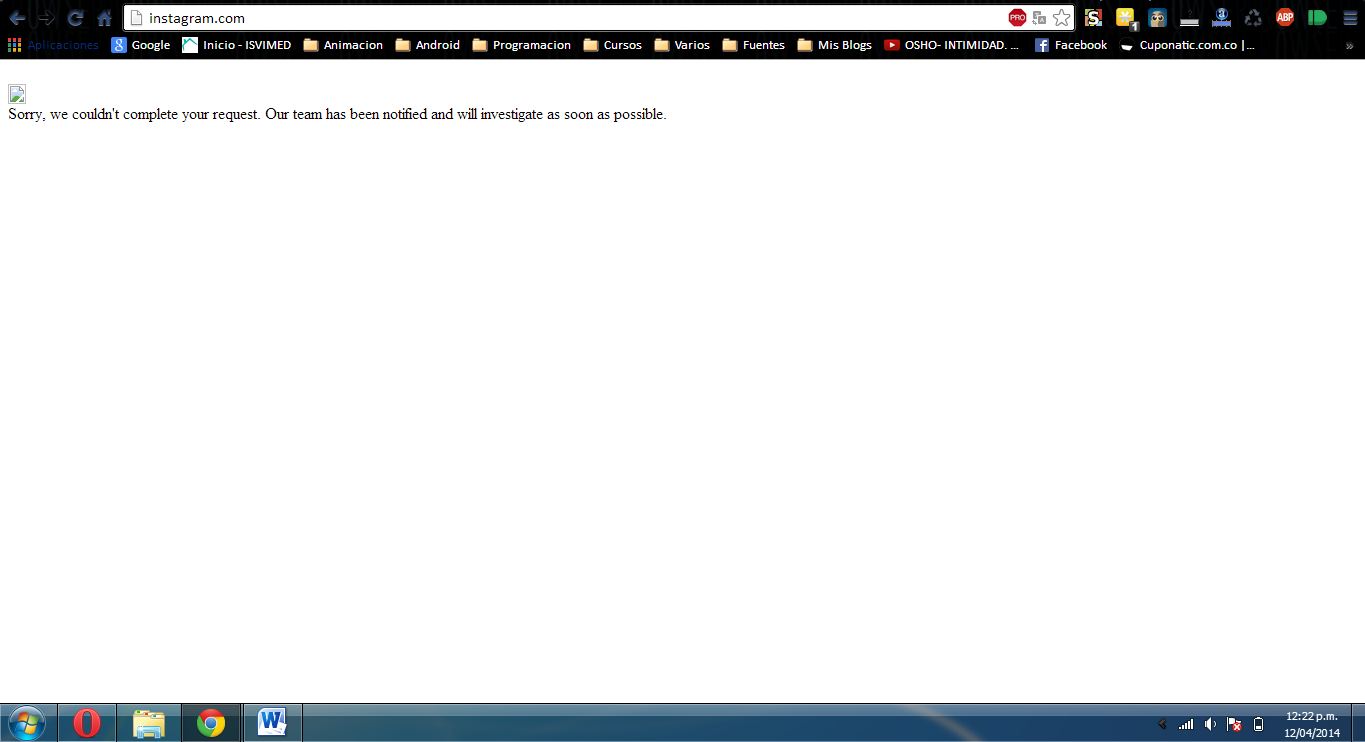
Task: Open the Facebook bookmark
Action: [1071, 45]
